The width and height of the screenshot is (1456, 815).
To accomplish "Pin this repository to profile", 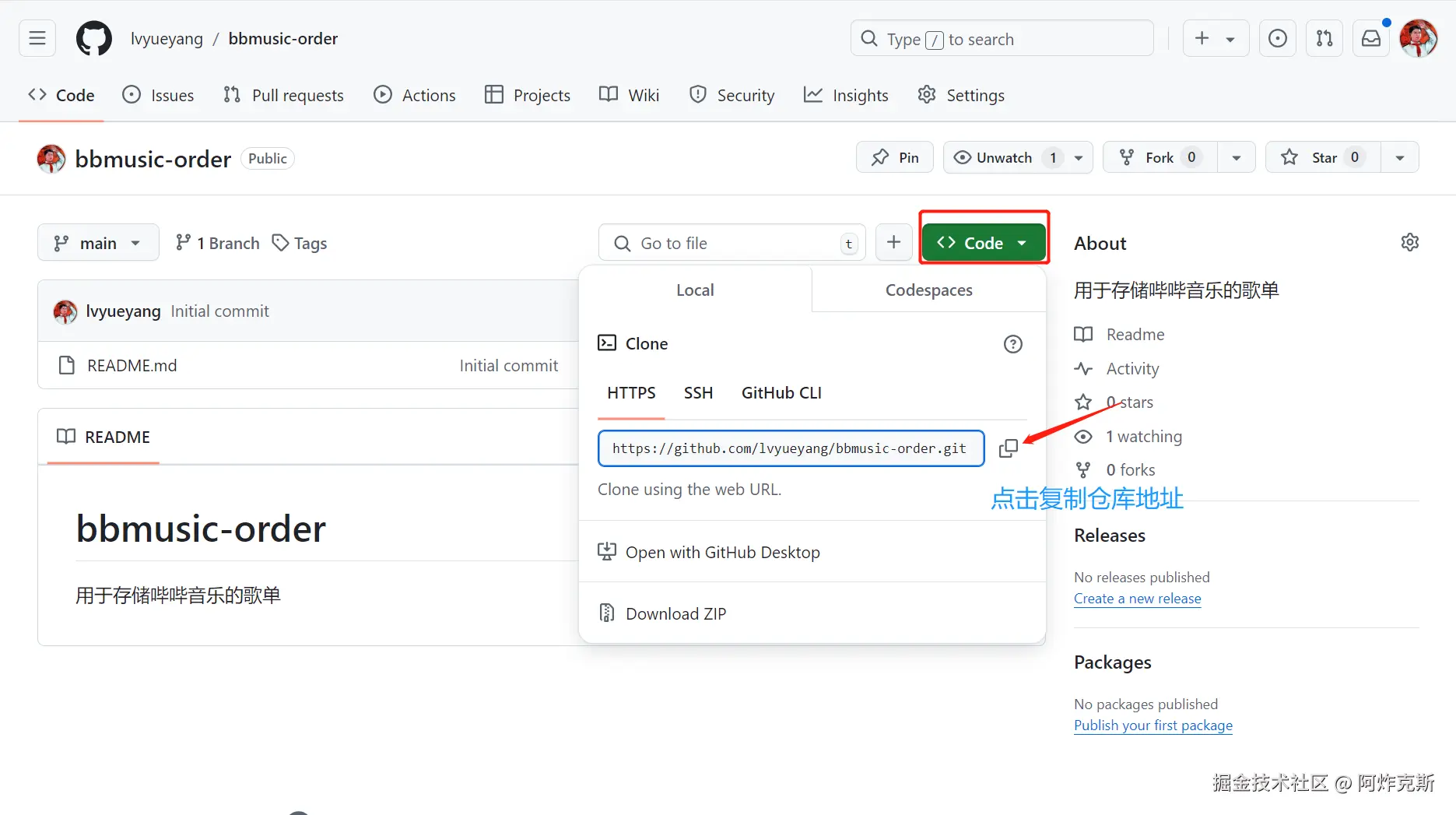I will [895, 157].
